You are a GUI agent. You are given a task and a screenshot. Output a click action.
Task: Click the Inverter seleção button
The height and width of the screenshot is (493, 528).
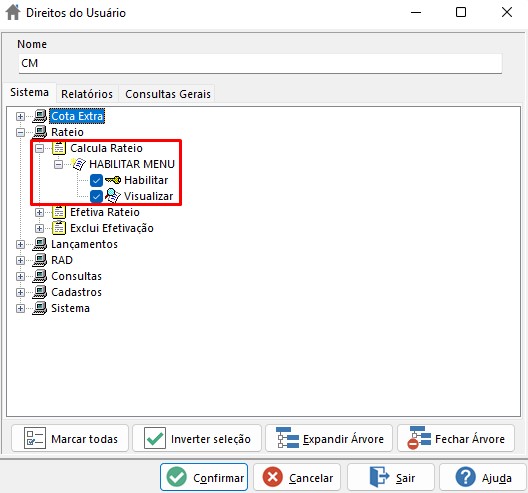click(x=197, y=438)
